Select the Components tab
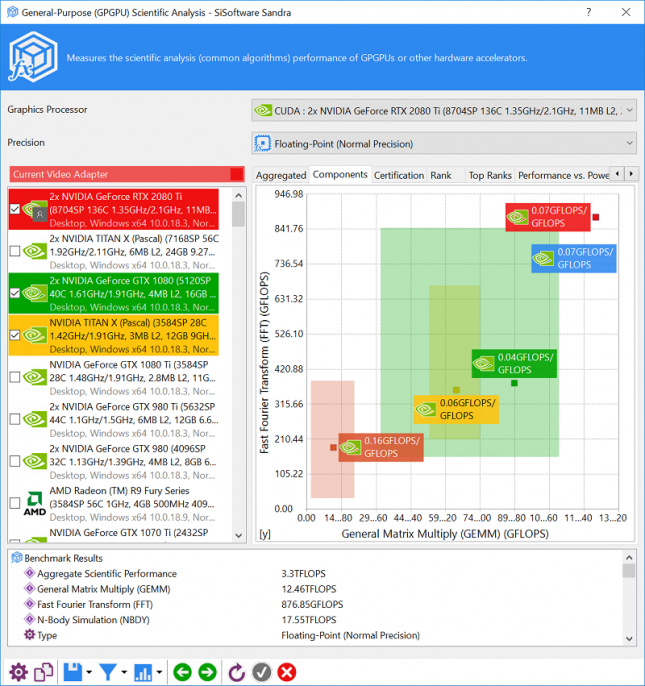645x686 pixels. [340, 174]
